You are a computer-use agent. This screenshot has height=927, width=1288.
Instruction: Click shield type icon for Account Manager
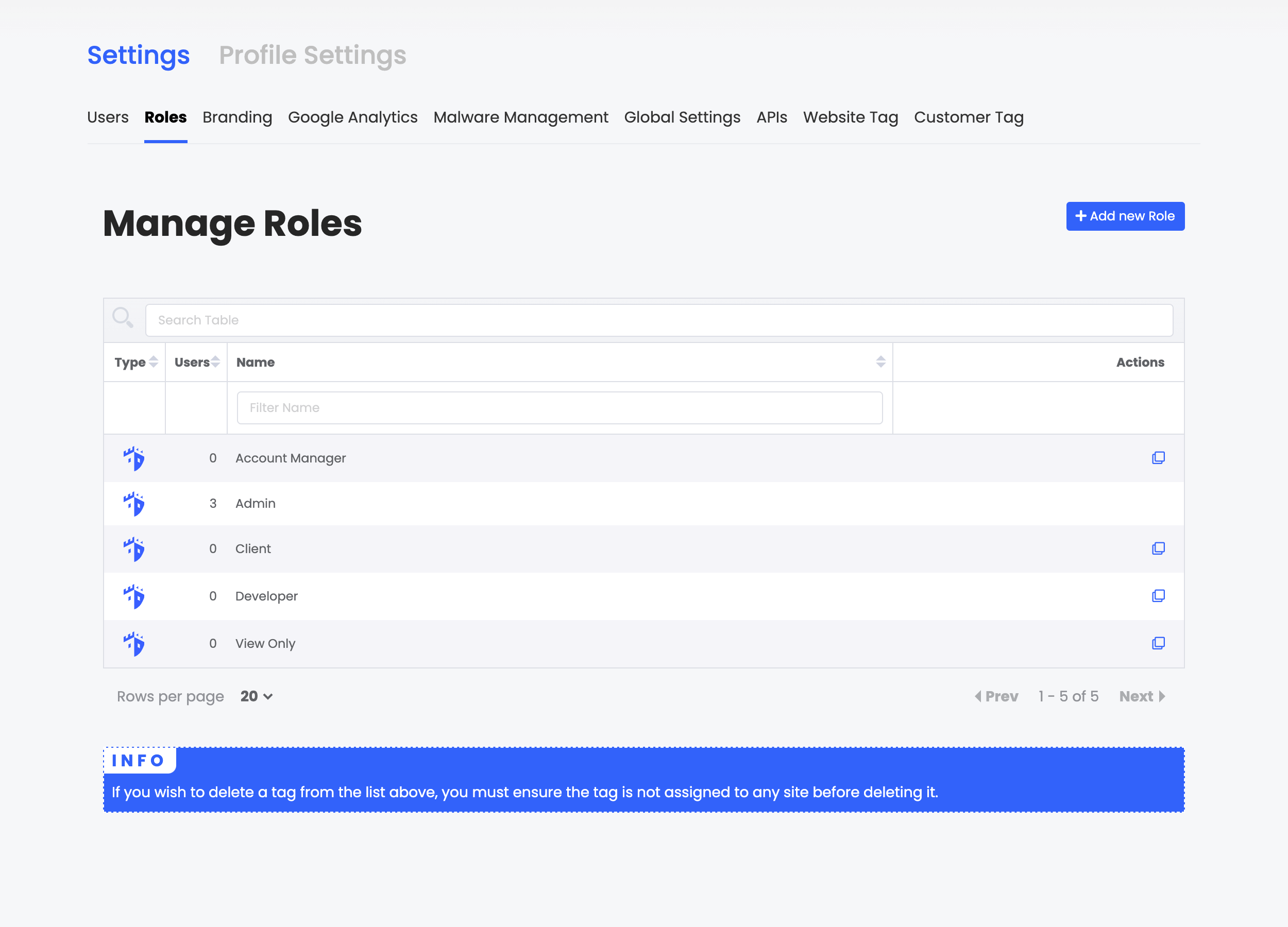[134, 458]
